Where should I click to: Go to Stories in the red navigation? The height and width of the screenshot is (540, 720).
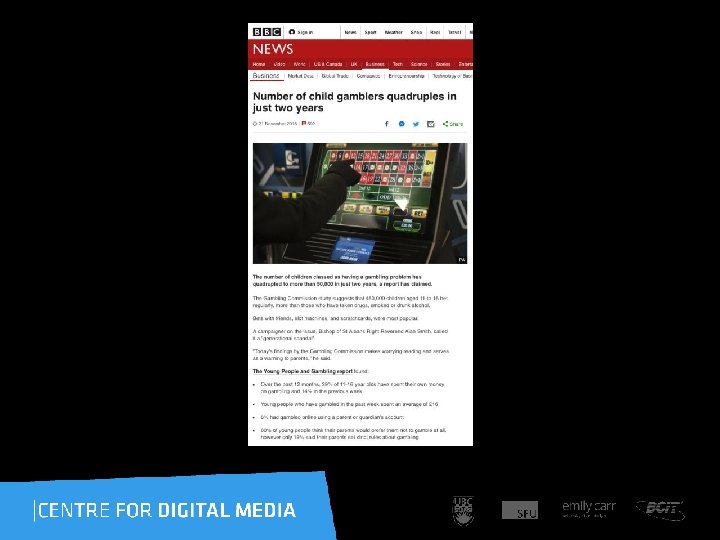[x=443, y=64]
